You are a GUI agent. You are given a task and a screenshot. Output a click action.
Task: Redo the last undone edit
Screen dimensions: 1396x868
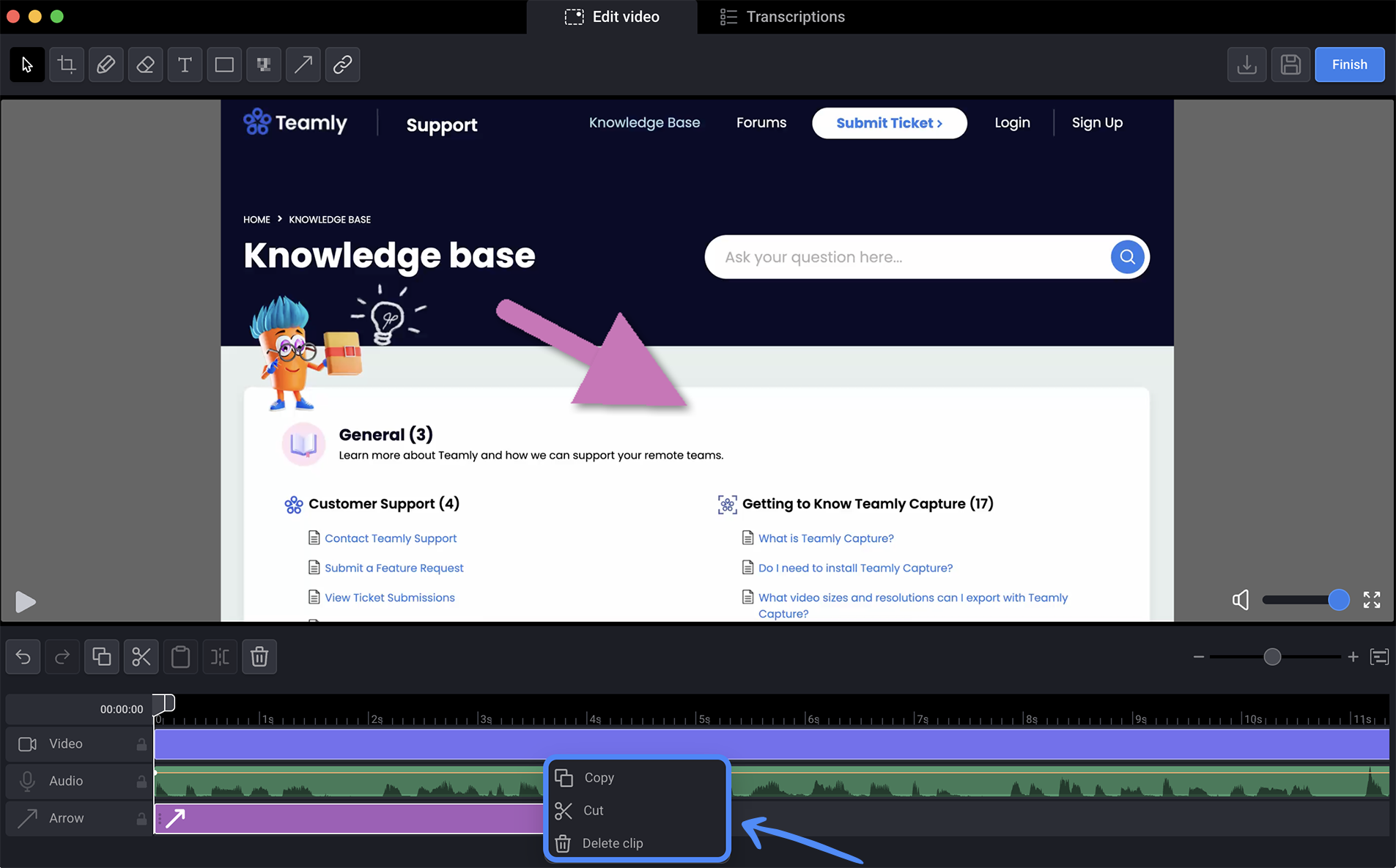coord(62,656)
